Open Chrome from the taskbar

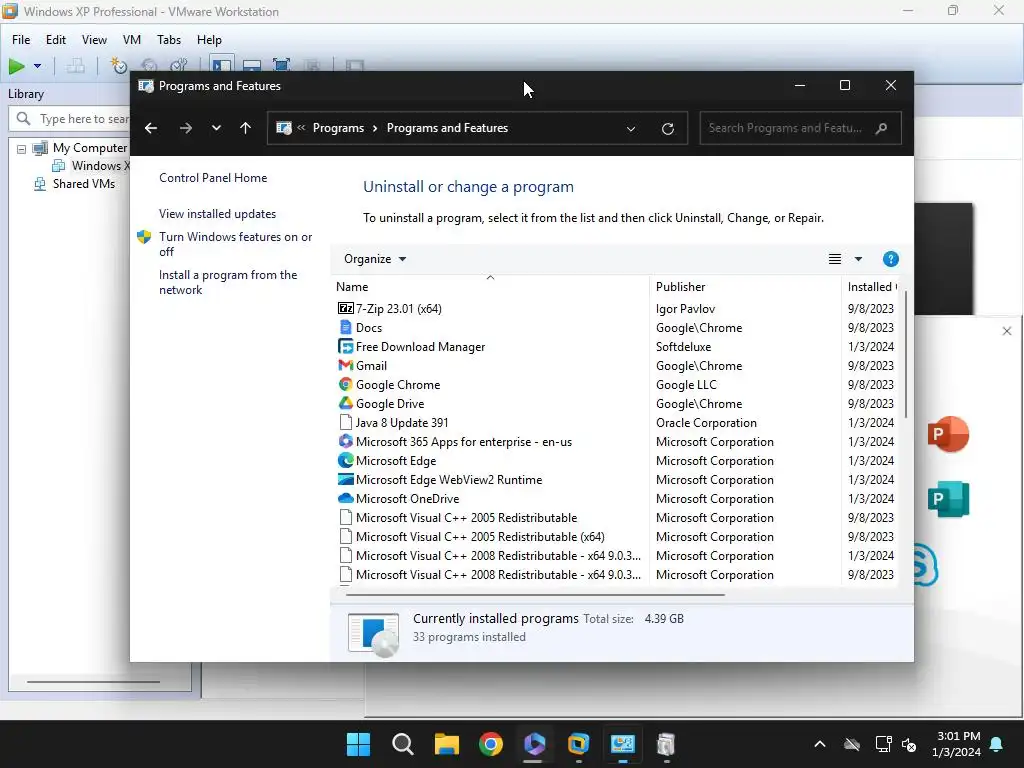pos(490,744)
